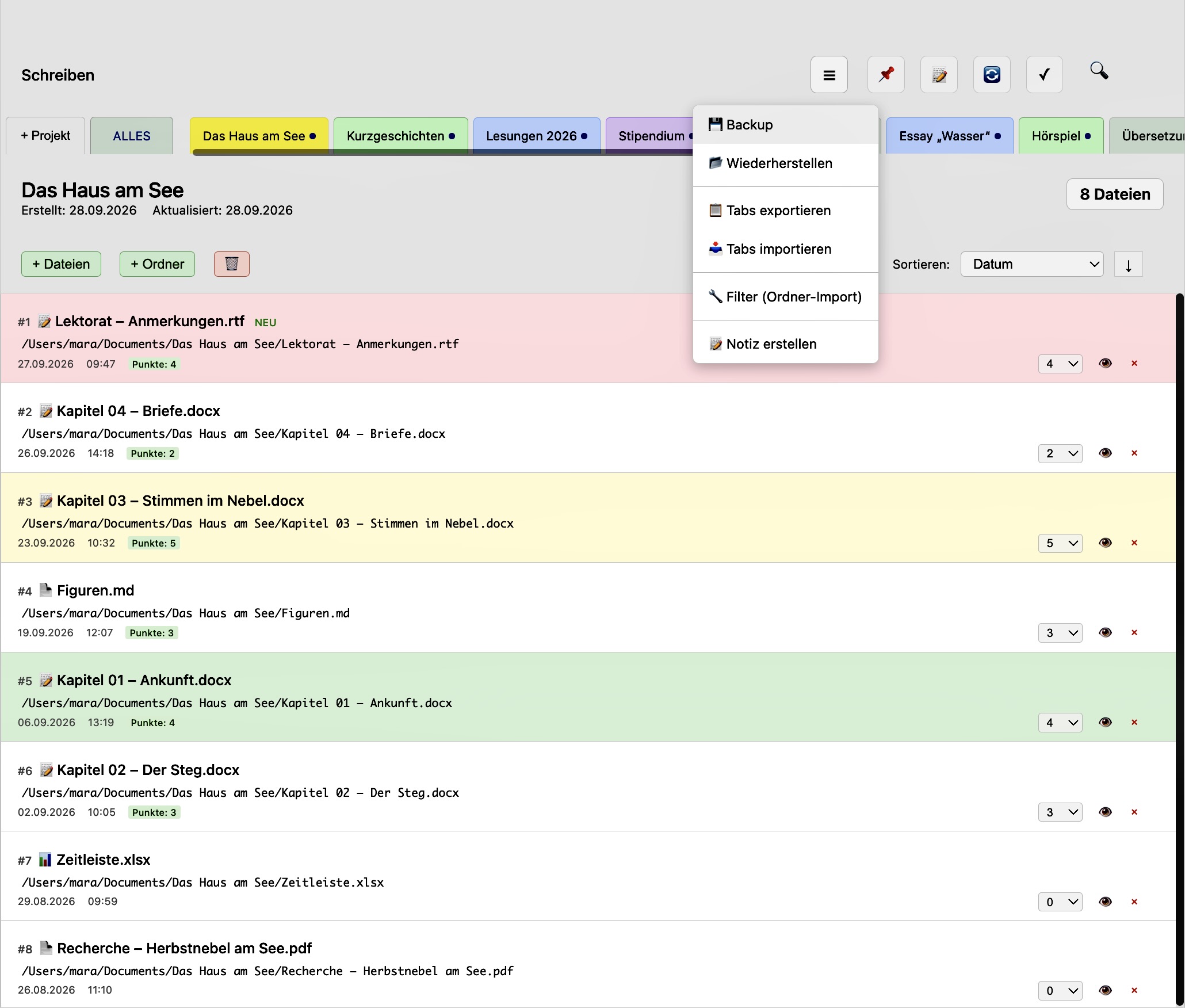Toggle eye icon for Kapitel 03 – Stimmen im Nebel
The image size is (1185, 1008).
[1105, 543]
